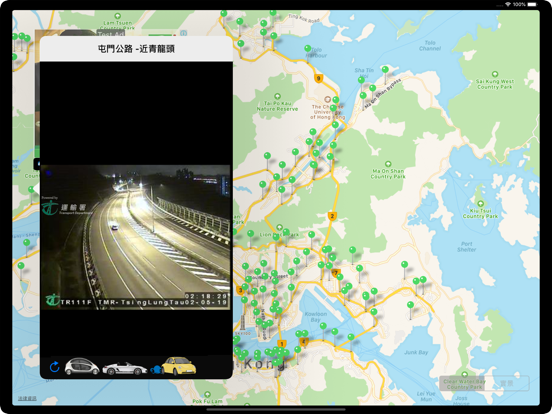
Task: Tap the Kiu Tsui Country Park icon
Action: coord(480,203)
